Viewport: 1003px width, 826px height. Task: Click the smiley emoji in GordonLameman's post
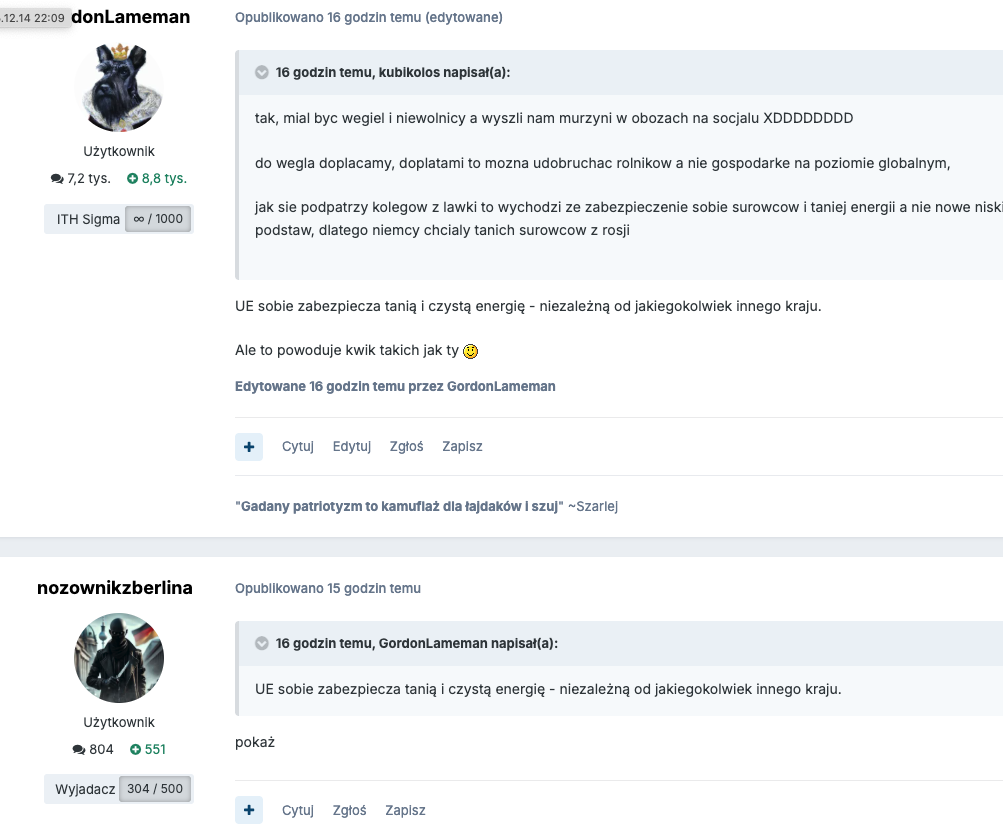click(471, 351)
